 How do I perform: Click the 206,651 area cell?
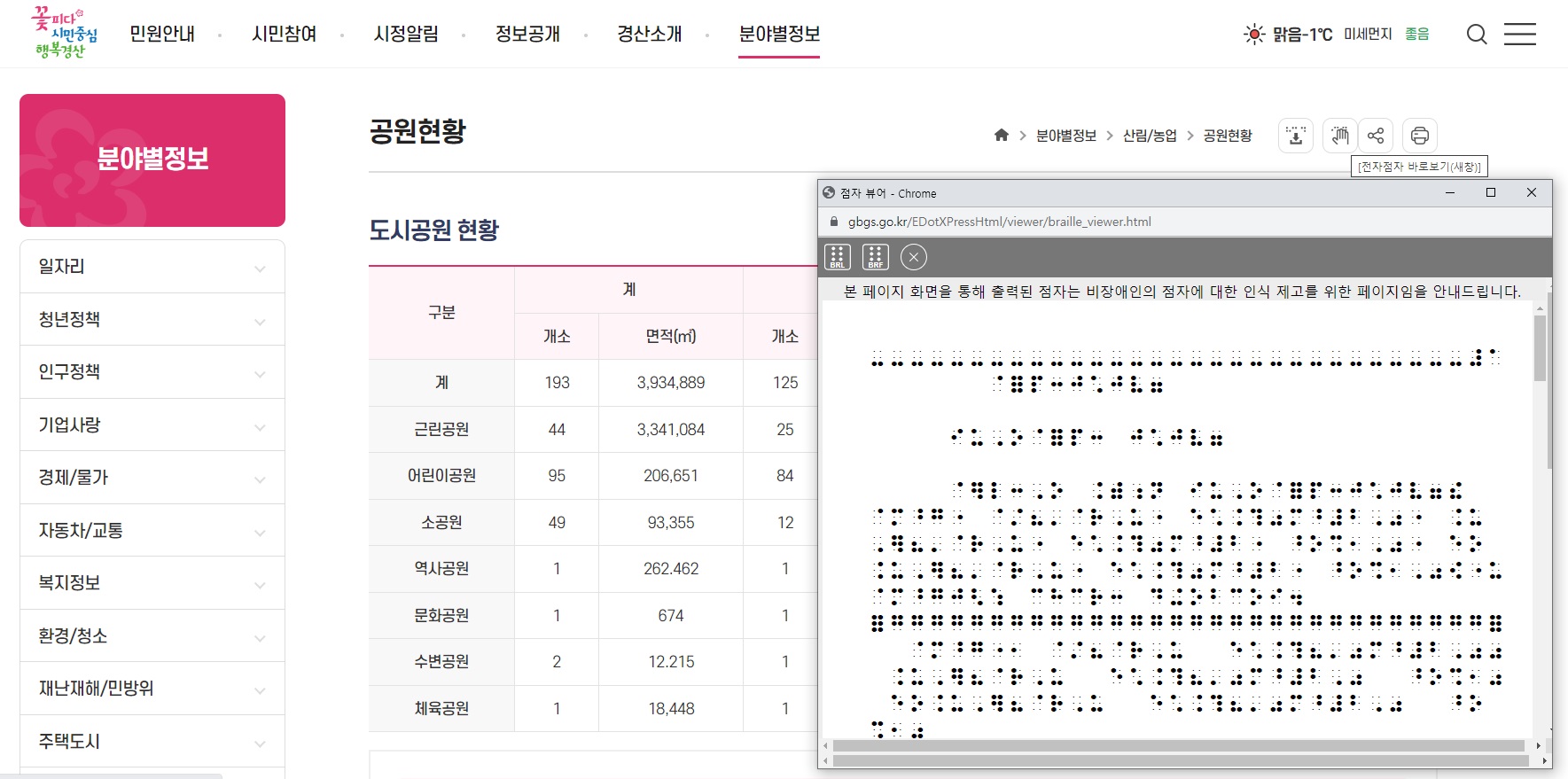(671, 476)
